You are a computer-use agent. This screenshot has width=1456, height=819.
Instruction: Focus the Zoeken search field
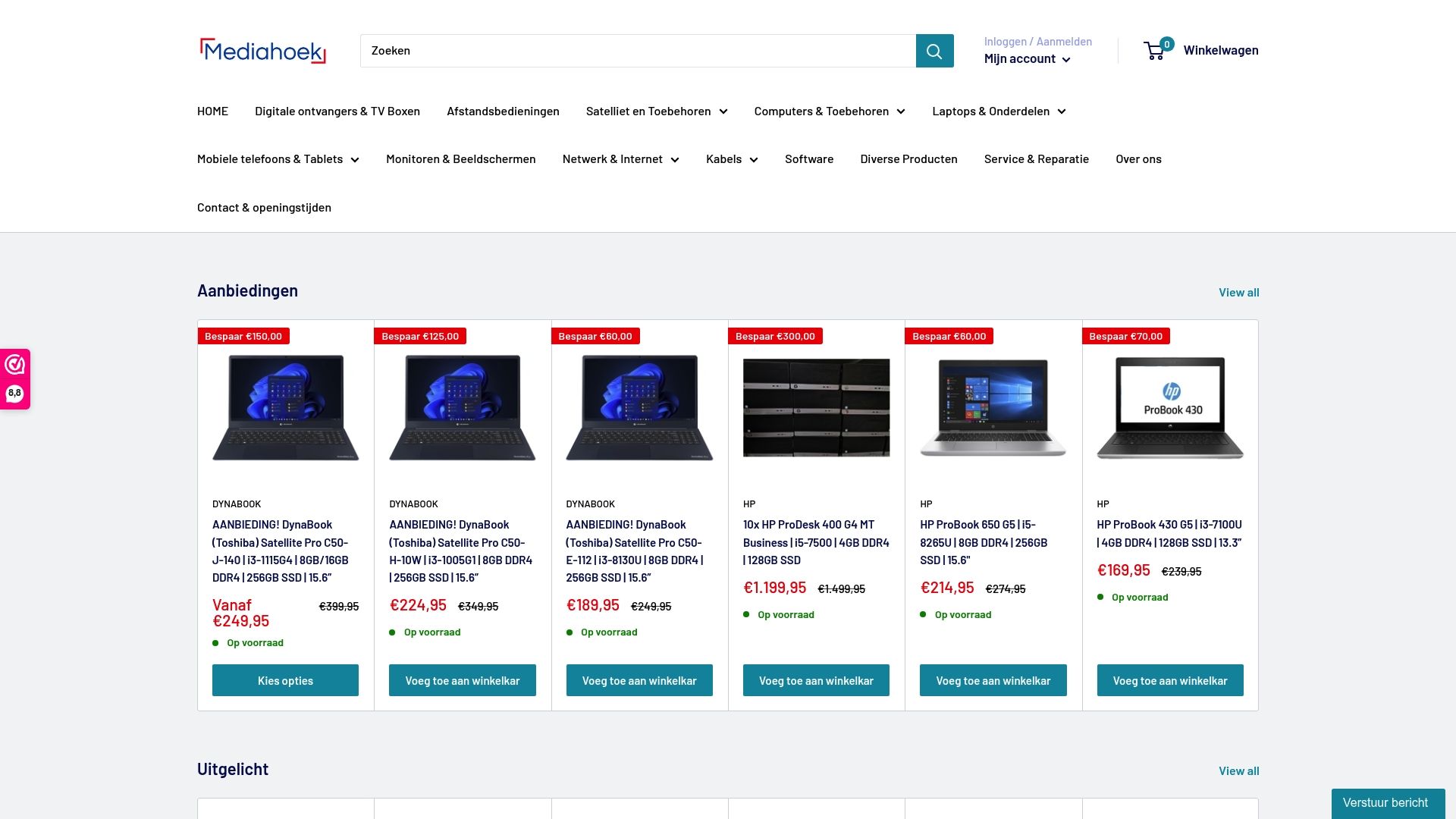click(x=638, y=51)
